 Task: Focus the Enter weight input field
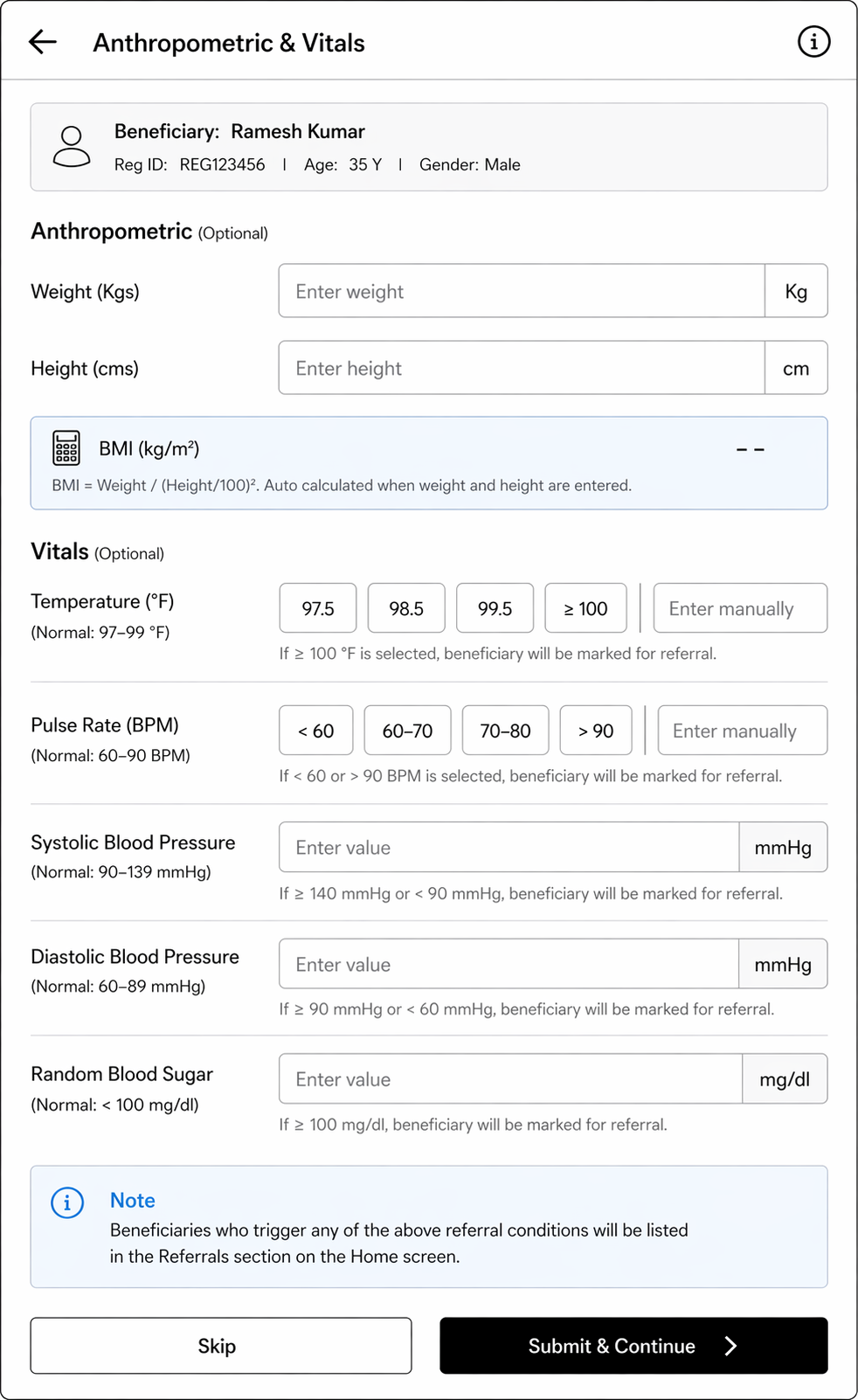tap(522, 291)
